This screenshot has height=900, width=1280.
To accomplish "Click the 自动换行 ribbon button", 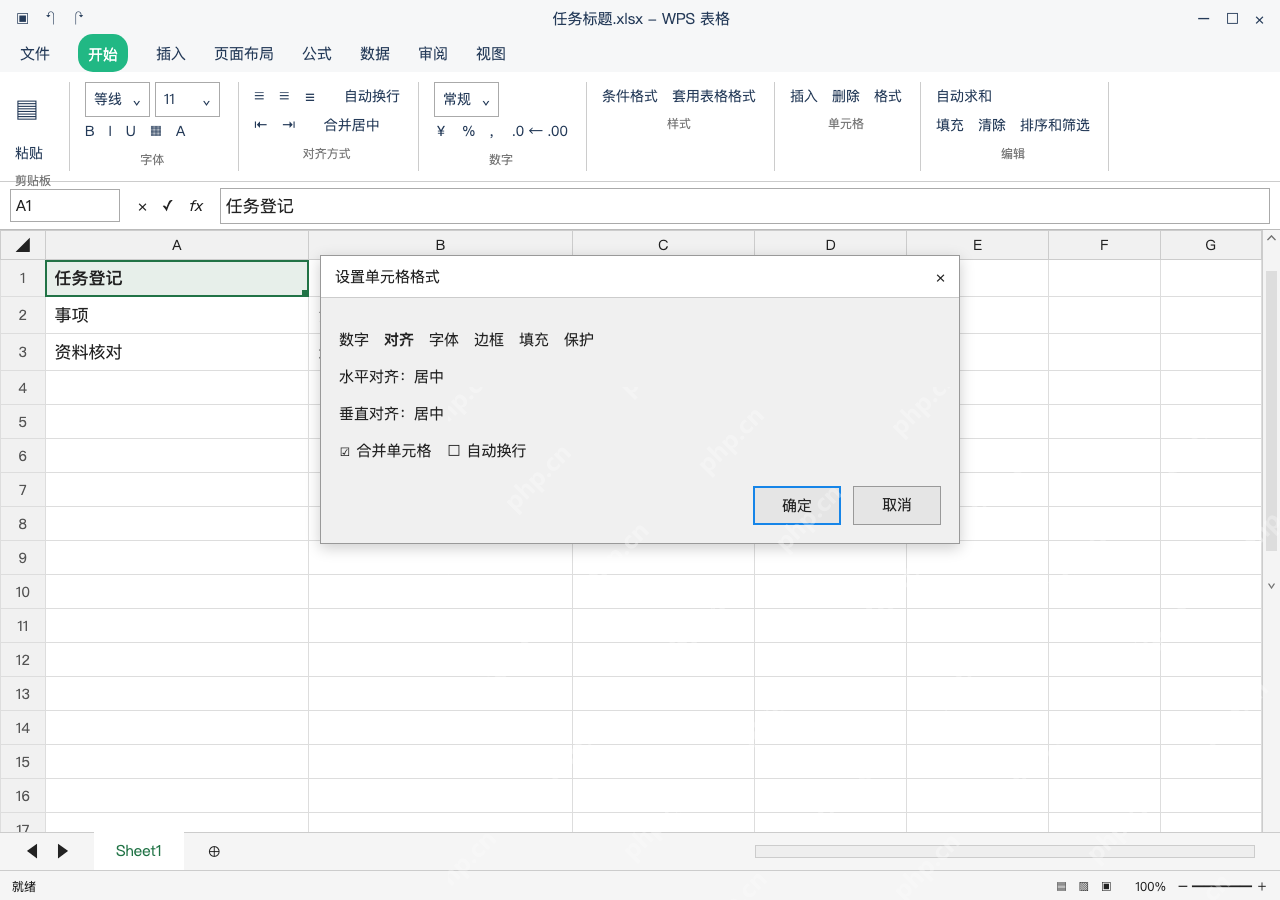I will [x=372, y=96].
